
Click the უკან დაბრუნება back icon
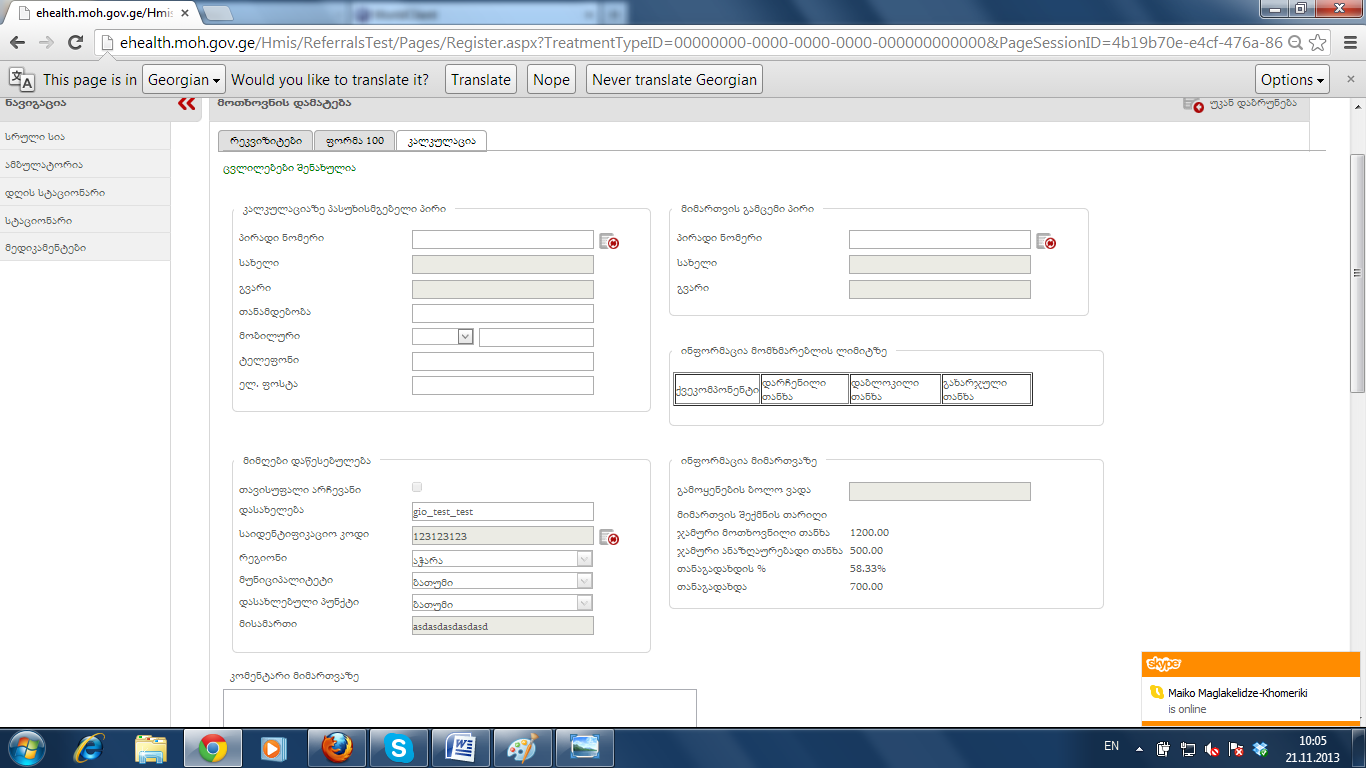click(1193, 104)
